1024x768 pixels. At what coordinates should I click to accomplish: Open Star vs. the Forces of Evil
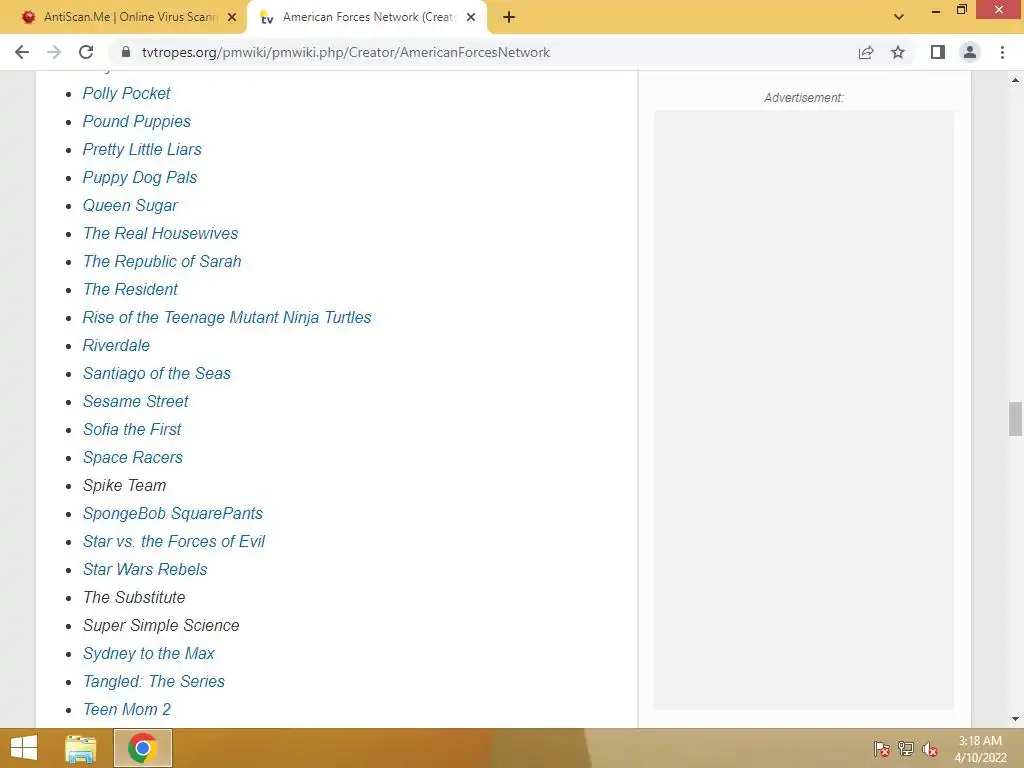[x=174, y=541]
